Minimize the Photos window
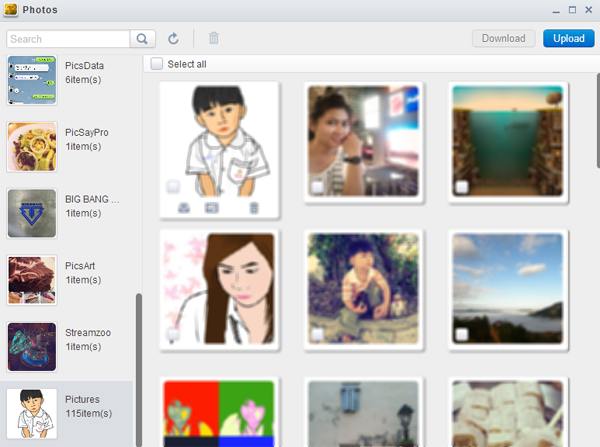The width and height of the screenshot is (600, 447). point(556,11)
